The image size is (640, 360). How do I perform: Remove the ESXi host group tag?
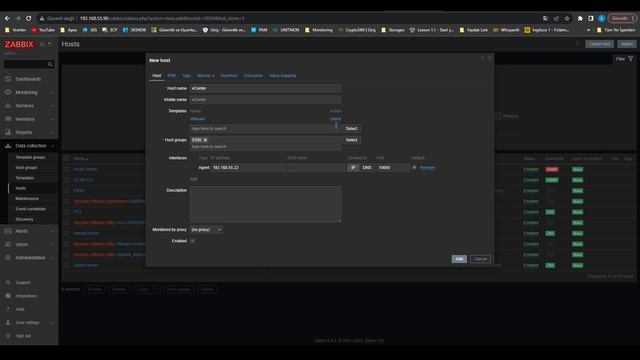tap(205, 140)
